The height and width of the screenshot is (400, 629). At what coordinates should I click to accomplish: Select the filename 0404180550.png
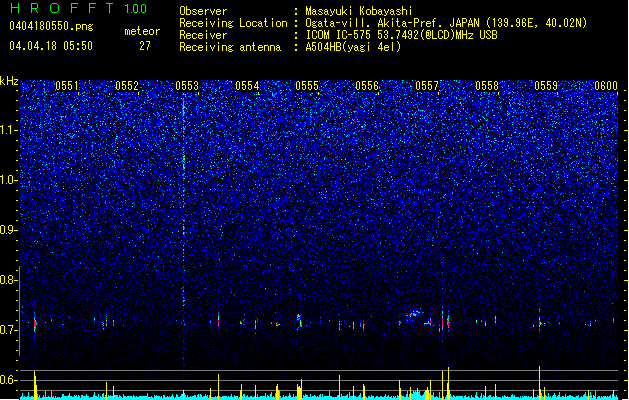(x=51, y=26)
